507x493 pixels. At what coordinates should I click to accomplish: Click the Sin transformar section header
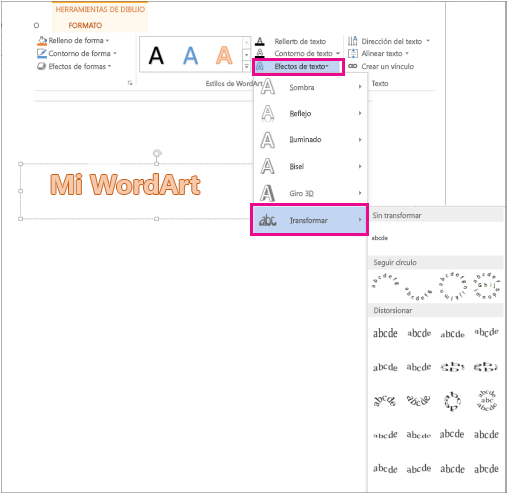[x=436, y=215]
